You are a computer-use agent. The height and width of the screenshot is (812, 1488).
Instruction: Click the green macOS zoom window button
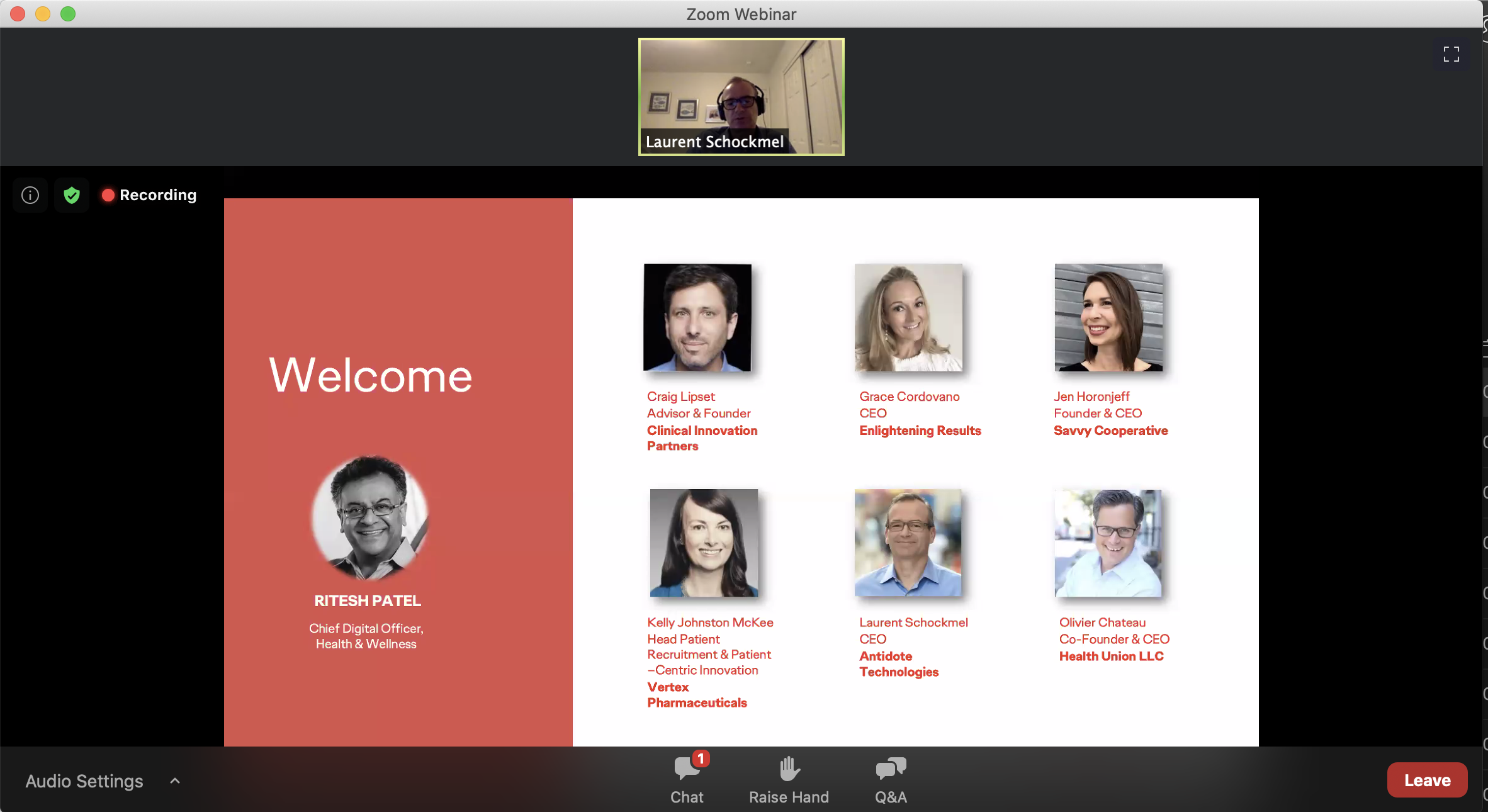coord(68,14)
